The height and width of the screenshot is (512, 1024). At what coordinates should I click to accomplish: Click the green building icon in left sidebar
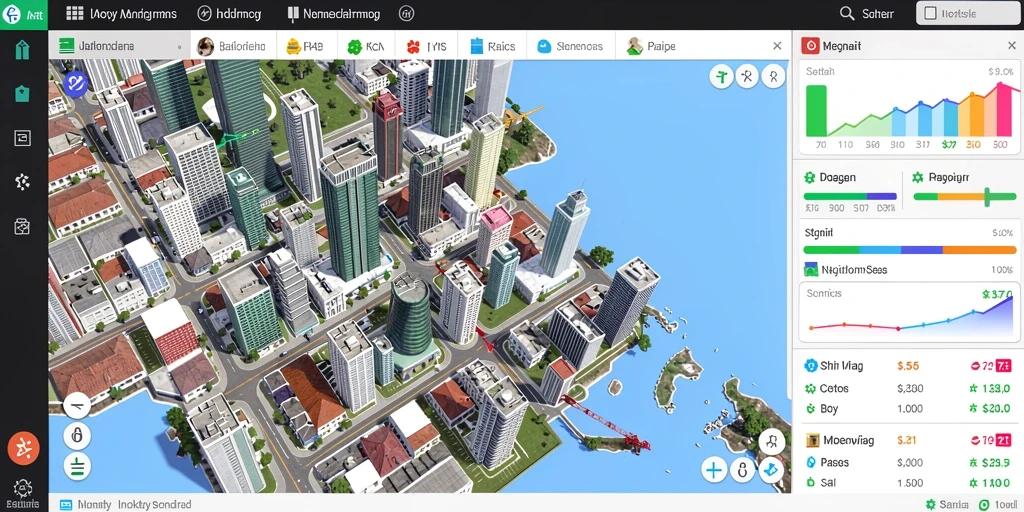[x=22, y=50]
